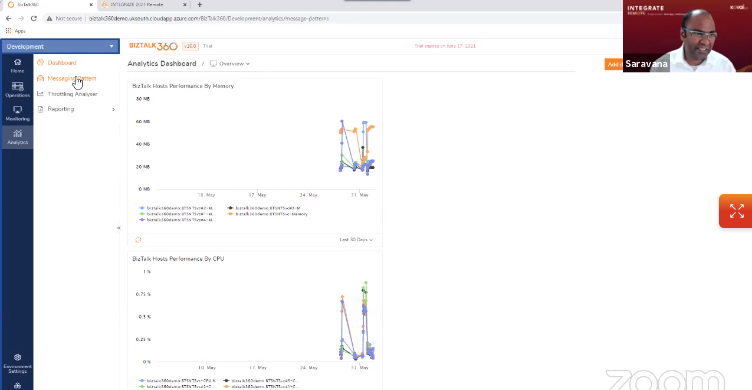Toggle the orange Memory legend series
Viewport: 752px width, 390px height.
(x=268, y=214)
